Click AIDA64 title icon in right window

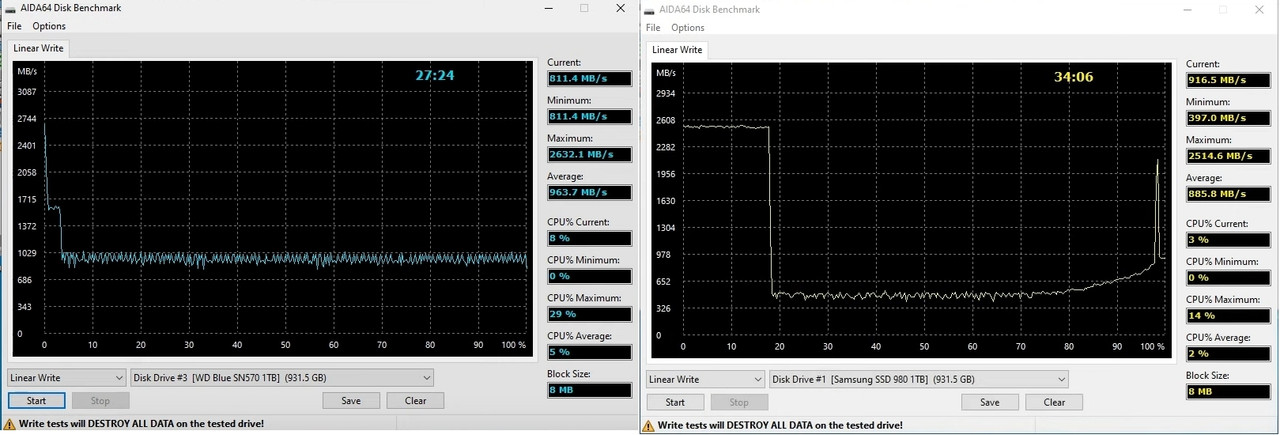pyautogui.click(x=650, y=10)
